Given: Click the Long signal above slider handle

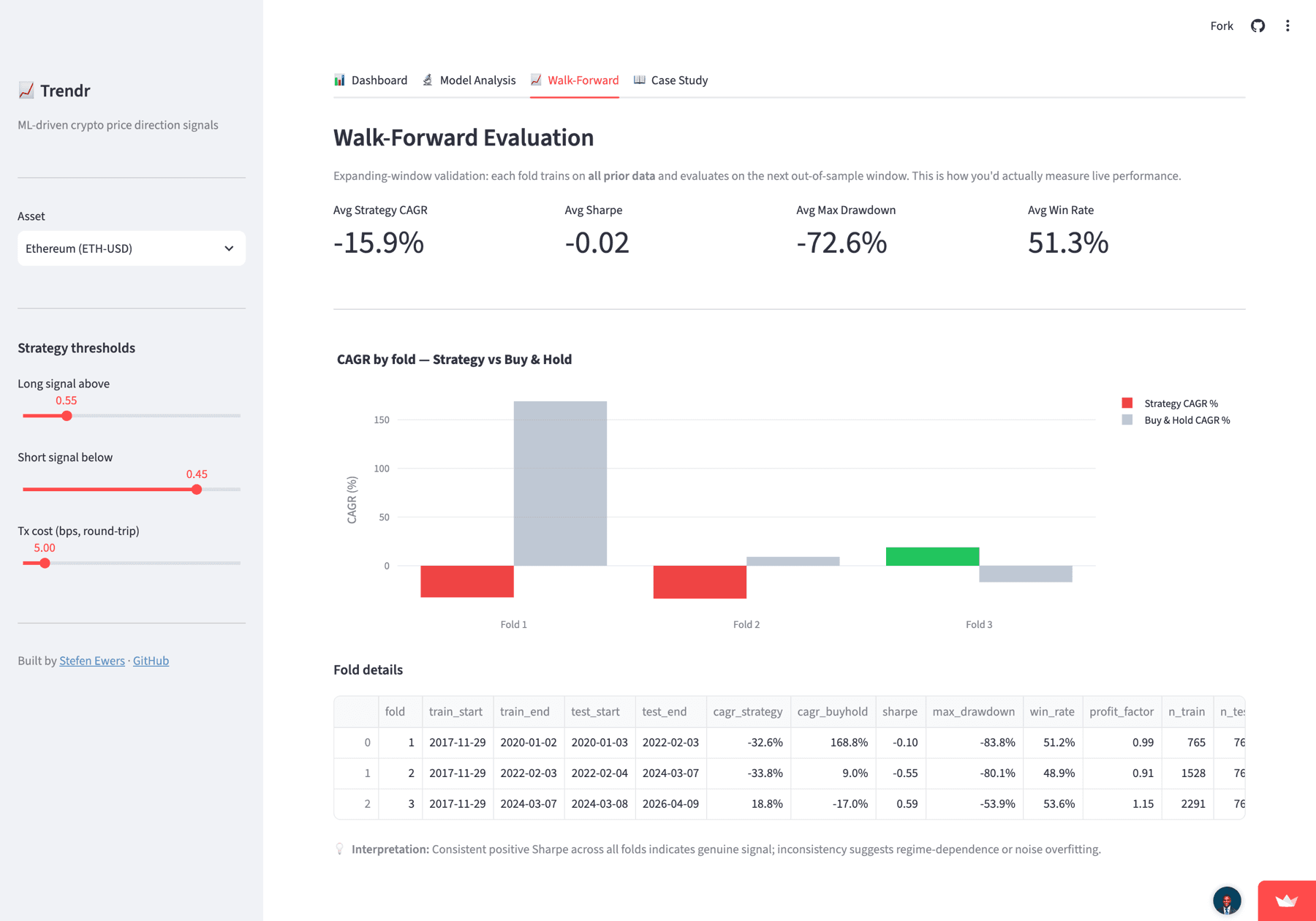Looking at the screenshot, I should click(x=67, y=416).
